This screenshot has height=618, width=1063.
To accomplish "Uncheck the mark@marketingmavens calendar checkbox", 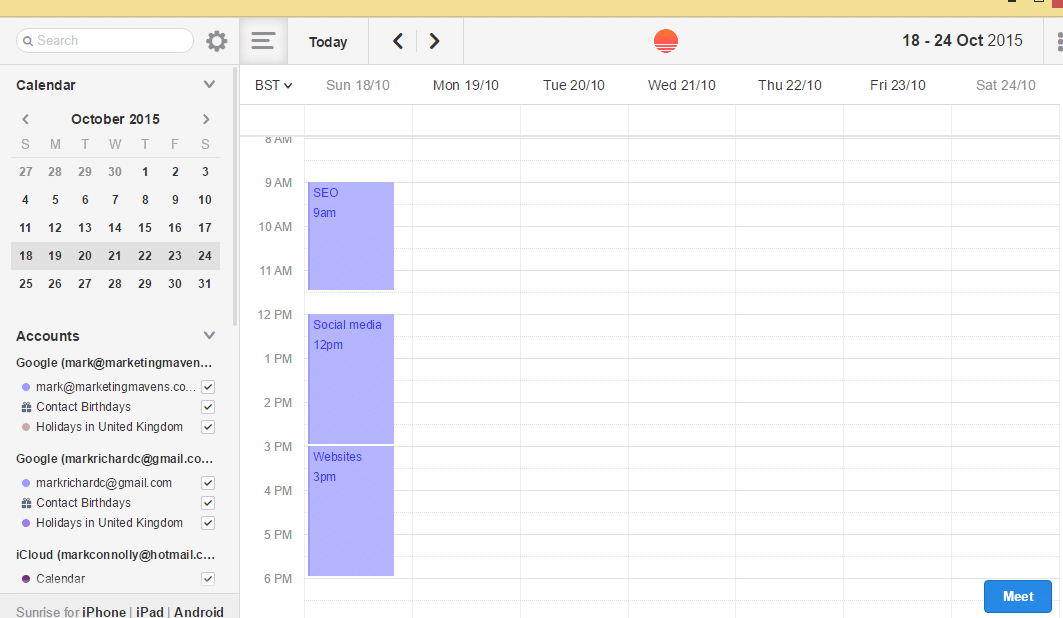I will click(x=208, y=387).
